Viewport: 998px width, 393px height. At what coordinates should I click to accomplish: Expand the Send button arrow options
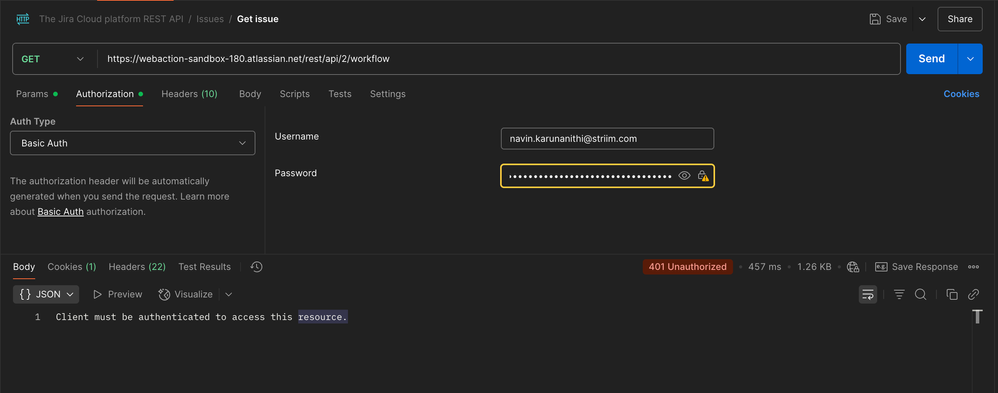click(970, 59)
